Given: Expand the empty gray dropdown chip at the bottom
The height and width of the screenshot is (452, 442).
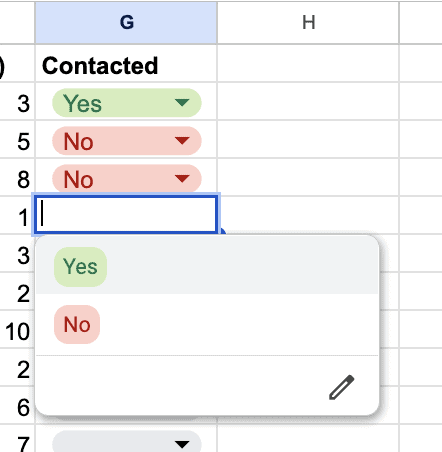Looking at the screenshot, I should point(127,442).
